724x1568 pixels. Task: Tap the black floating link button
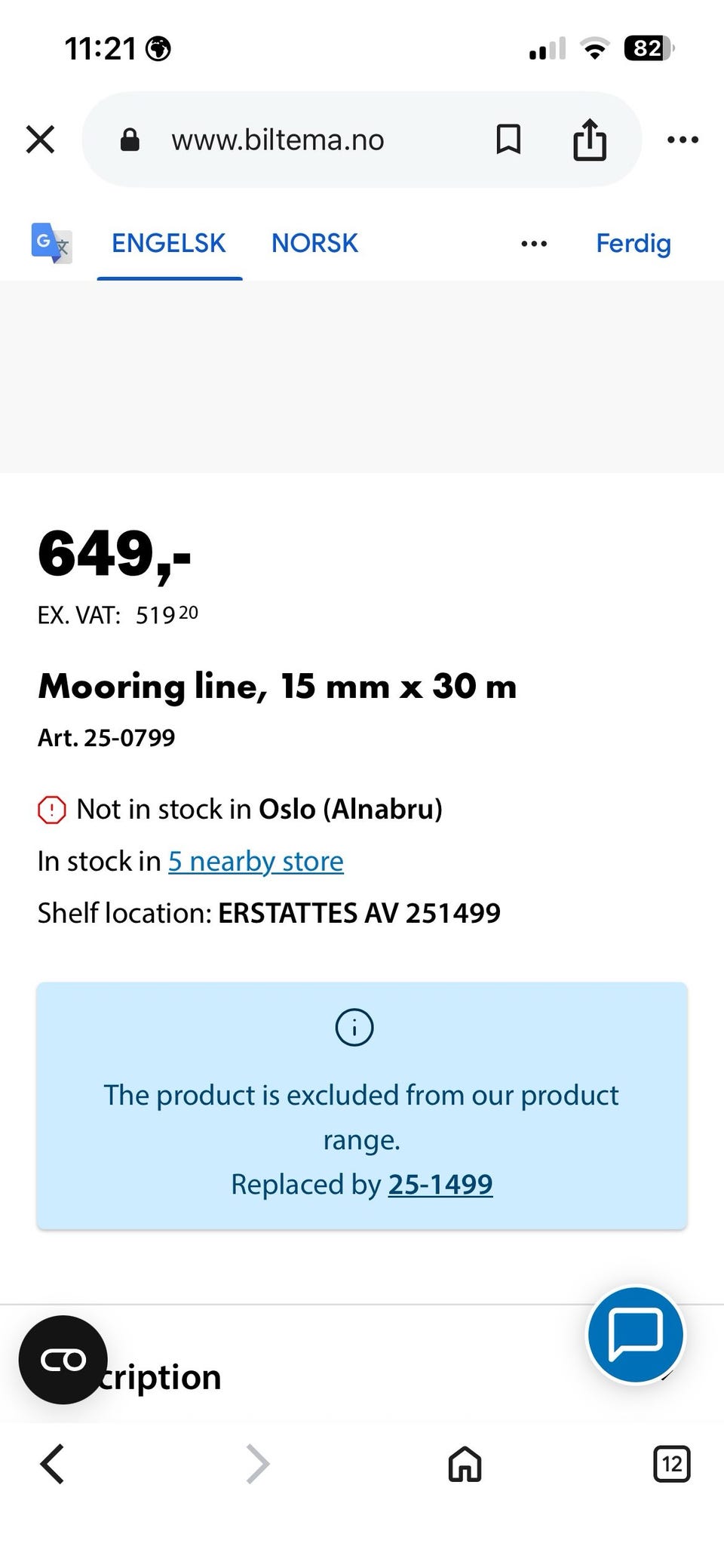pos(63,1360)
